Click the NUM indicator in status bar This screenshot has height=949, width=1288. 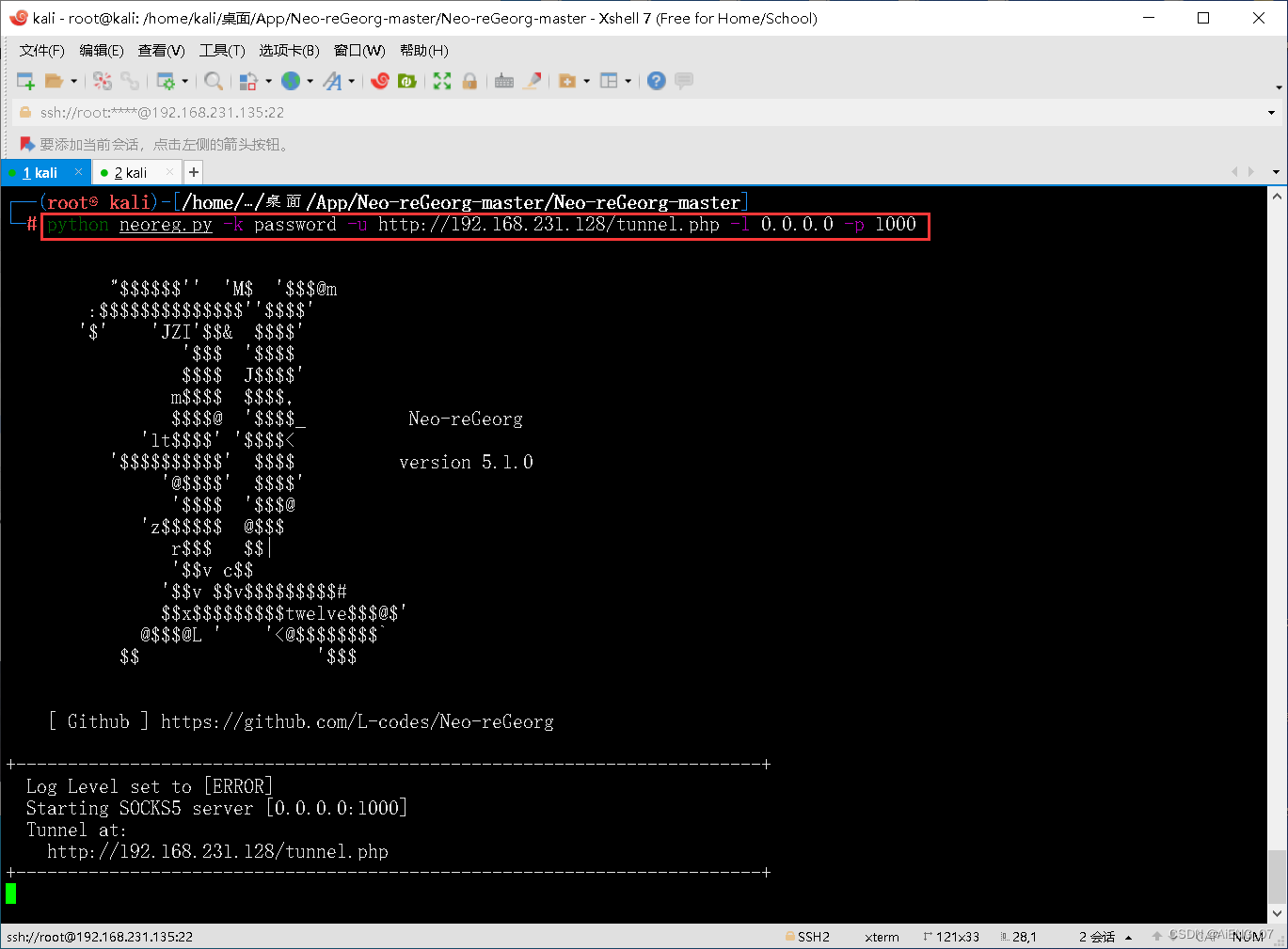click(x=1247, y=937)
